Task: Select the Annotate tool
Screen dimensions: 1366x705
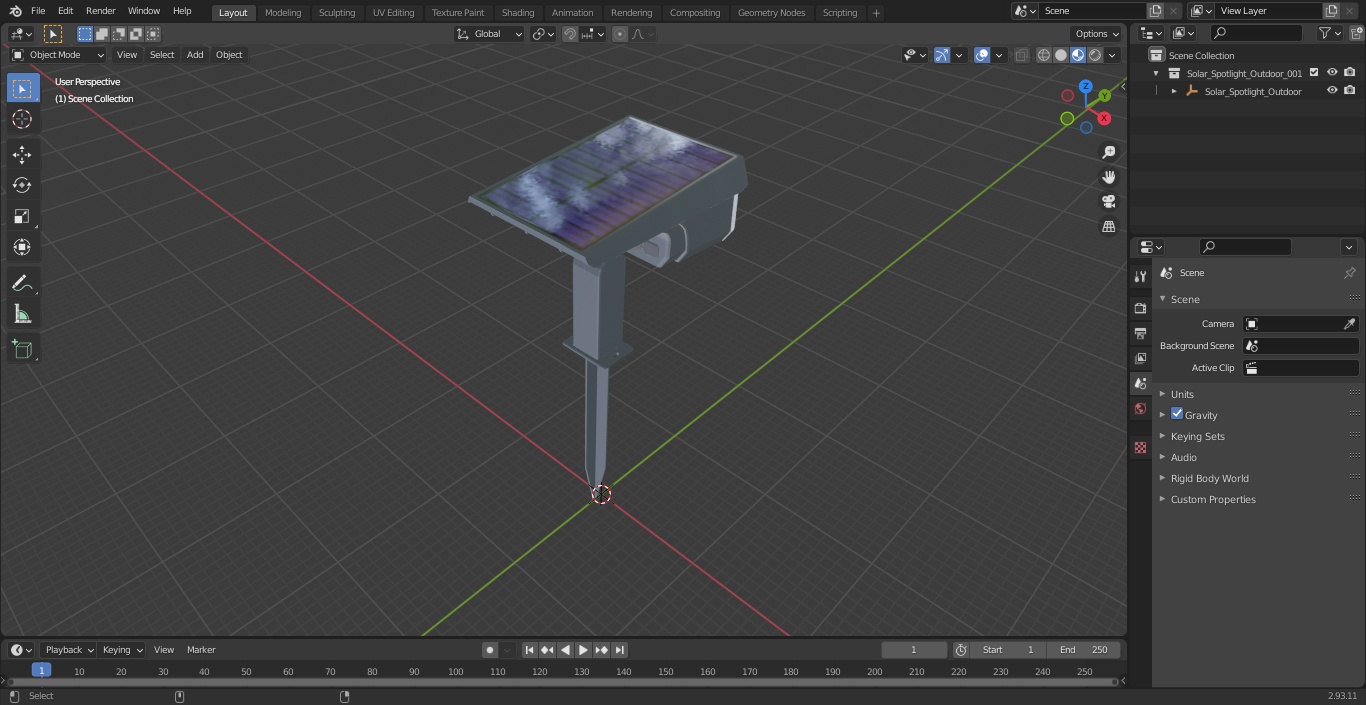Action: point(22,284)
